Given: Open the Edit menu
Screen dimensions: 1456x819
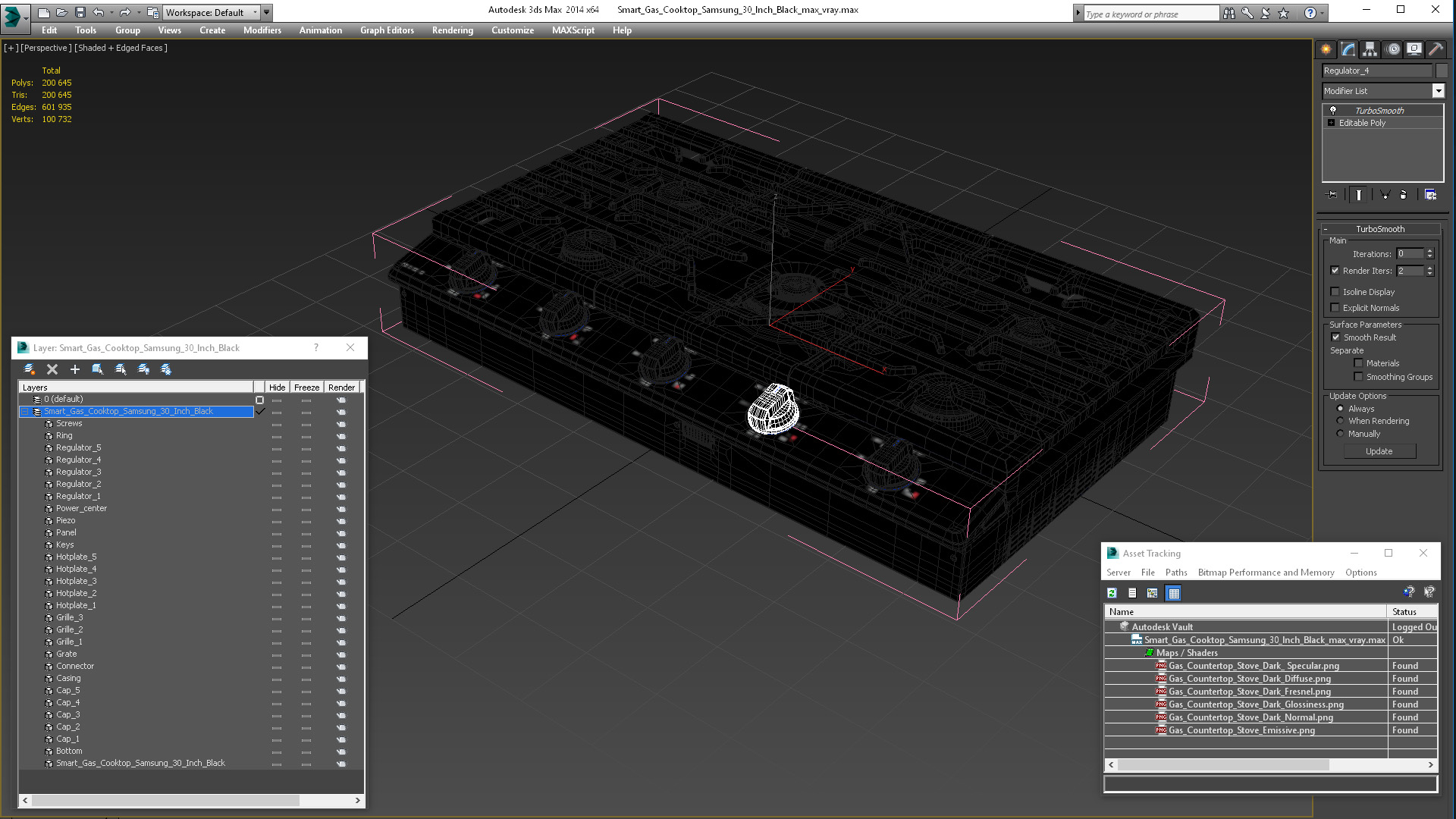Looking at the screenshot, I should pyautogui.click(x=49, y=30).
